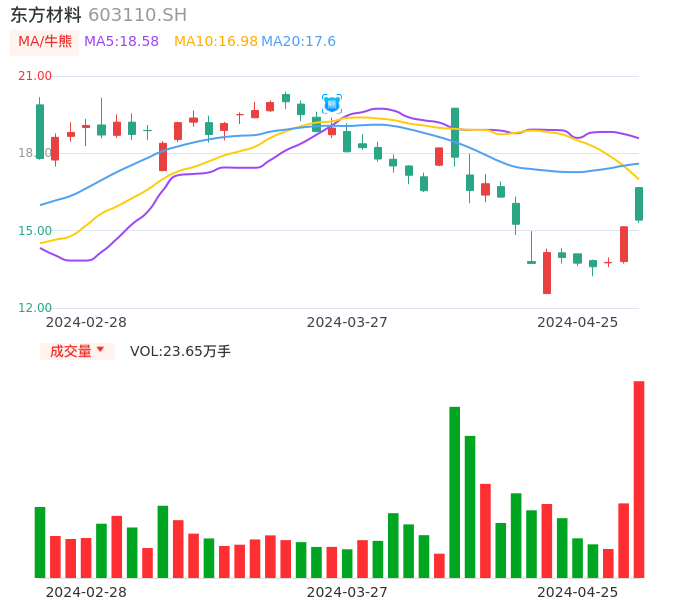The image size is (686, 606).
Task: Click the first large green candlestick at left
Action: [40, 131]
